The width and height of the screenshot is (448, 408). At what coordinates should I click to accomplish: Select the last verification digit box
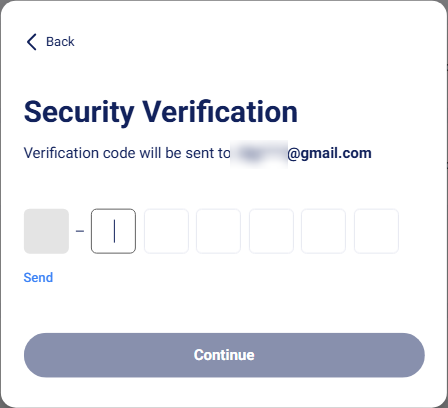click(376, 231)
